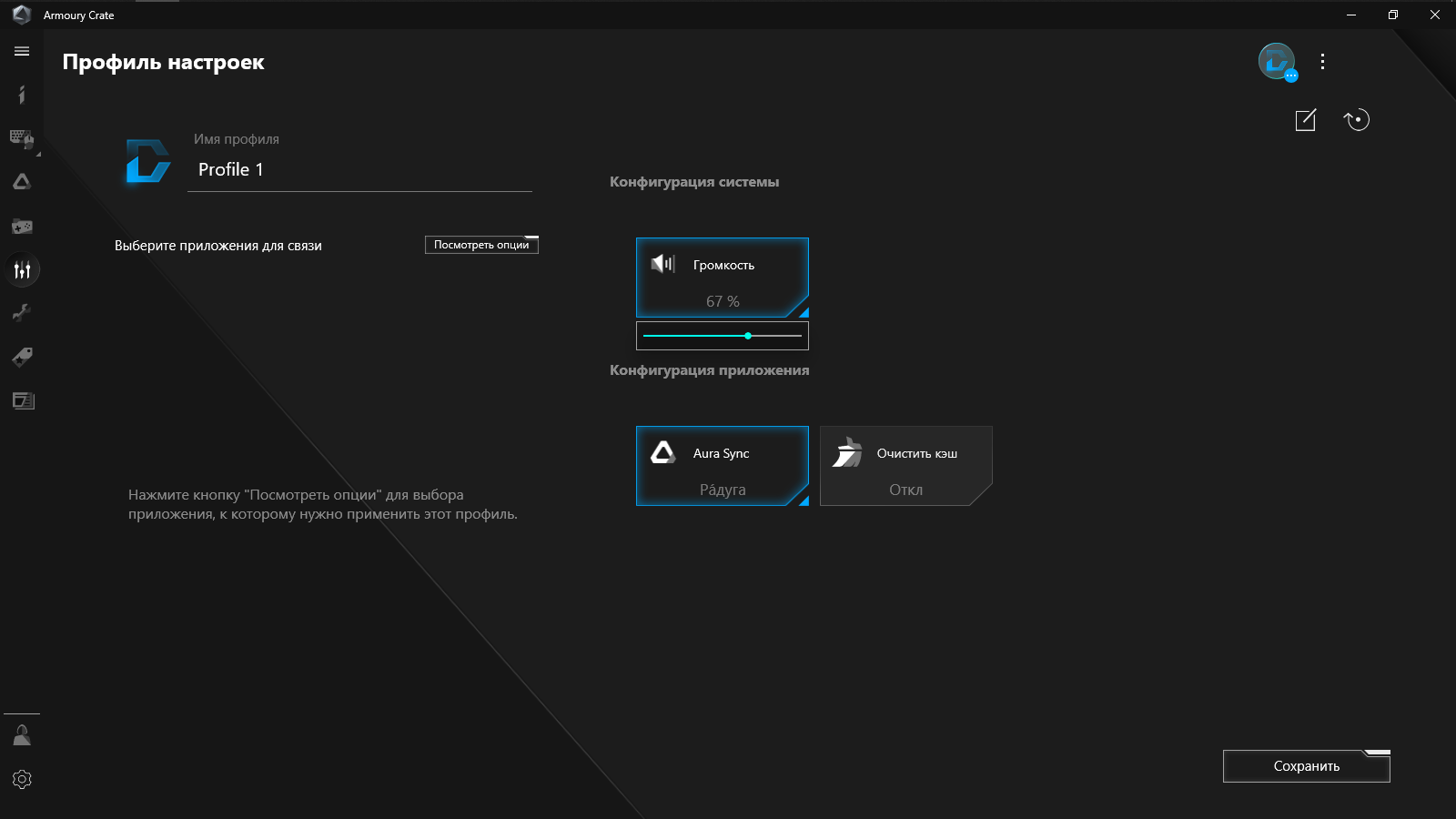Click the Profile 1 name field
This screenshot has width=1456, height=819.
359,170
